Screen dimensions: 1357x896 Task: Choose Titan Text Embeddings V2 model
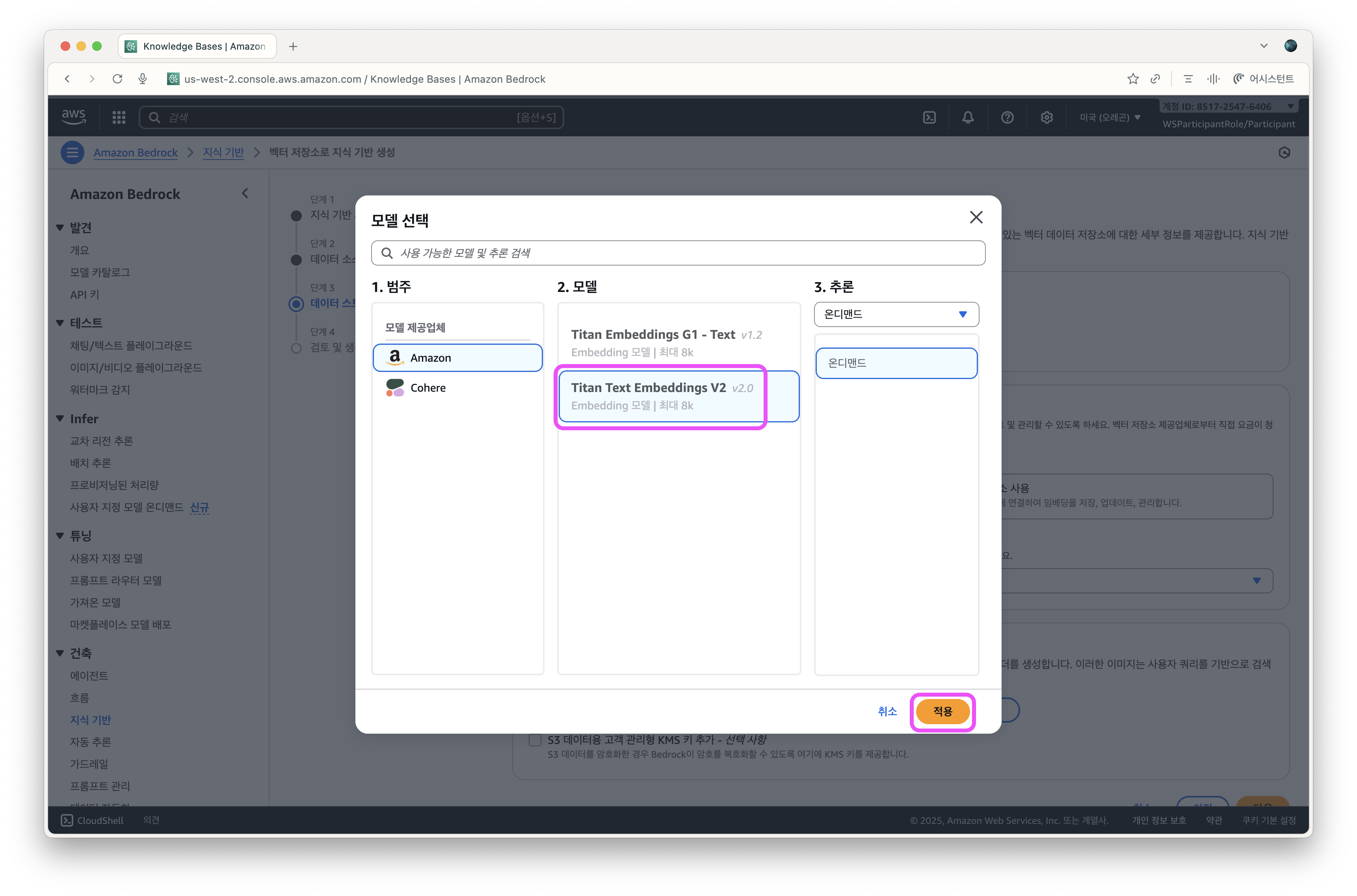coord(679,396)
